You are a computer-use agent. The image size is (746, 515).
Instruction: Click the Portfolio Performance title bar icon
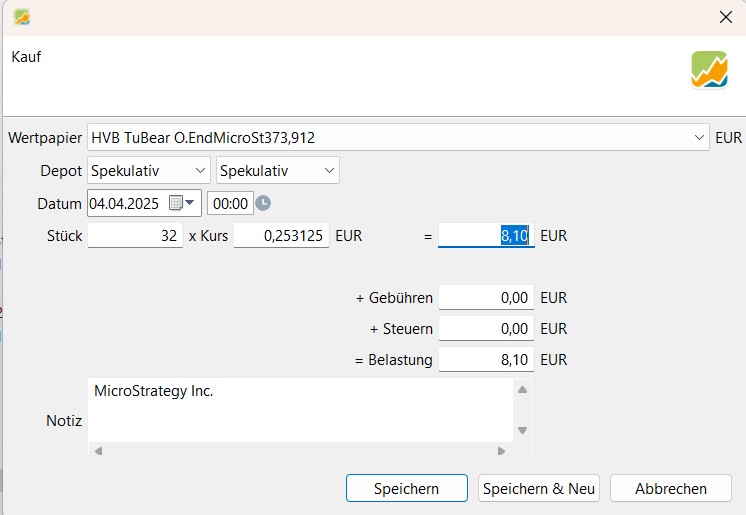coord(22,17)
